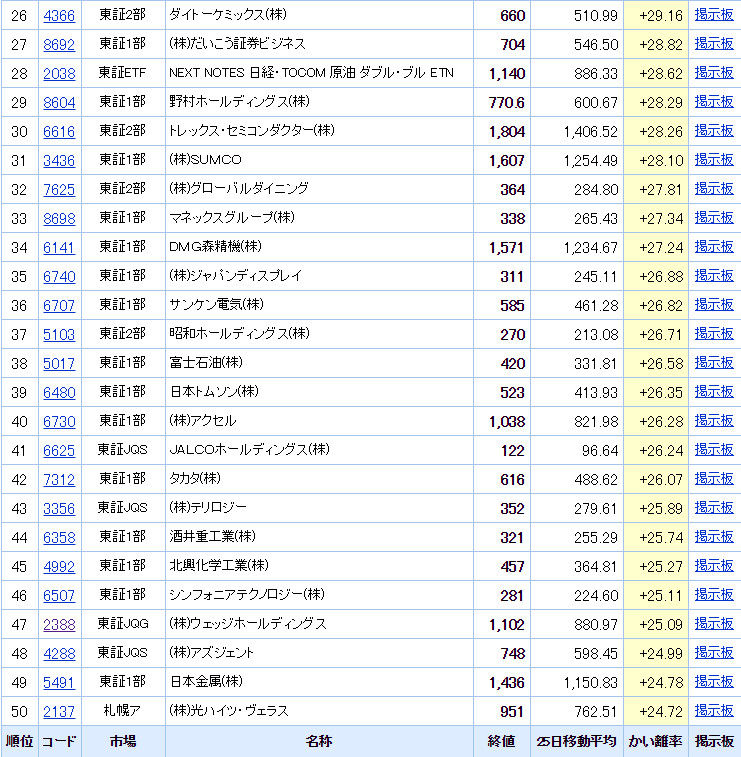
Task: Select company name JALCOホールディングス(株)
Action: (249, 449)
